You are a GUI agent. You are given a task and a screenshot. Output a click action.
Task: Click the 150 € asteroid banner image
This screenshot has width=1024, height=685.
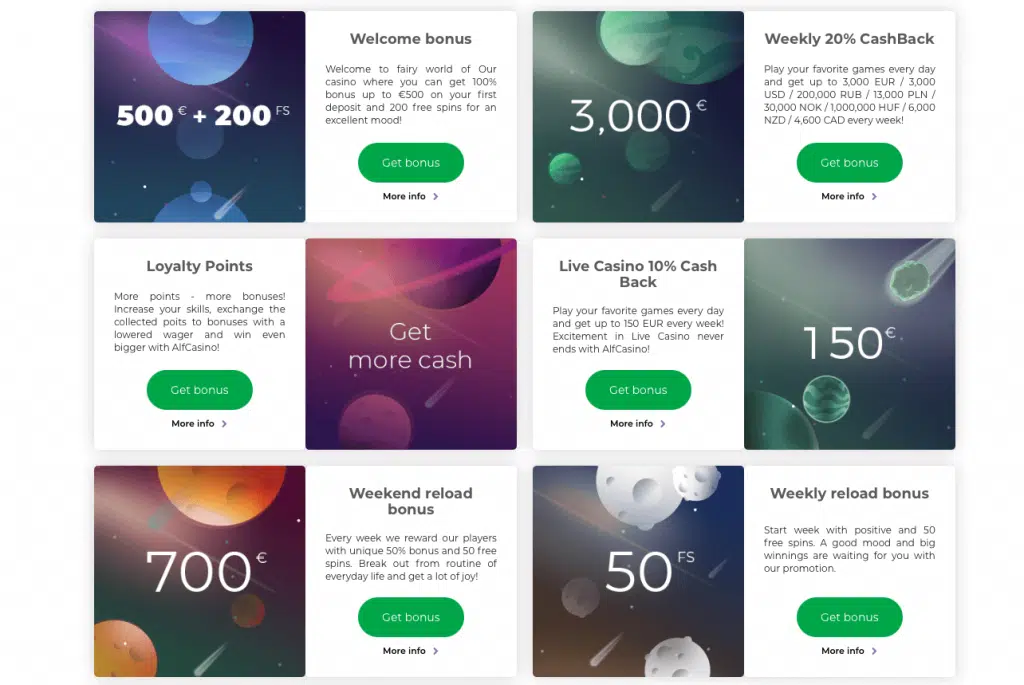click(x=849, y=344)
